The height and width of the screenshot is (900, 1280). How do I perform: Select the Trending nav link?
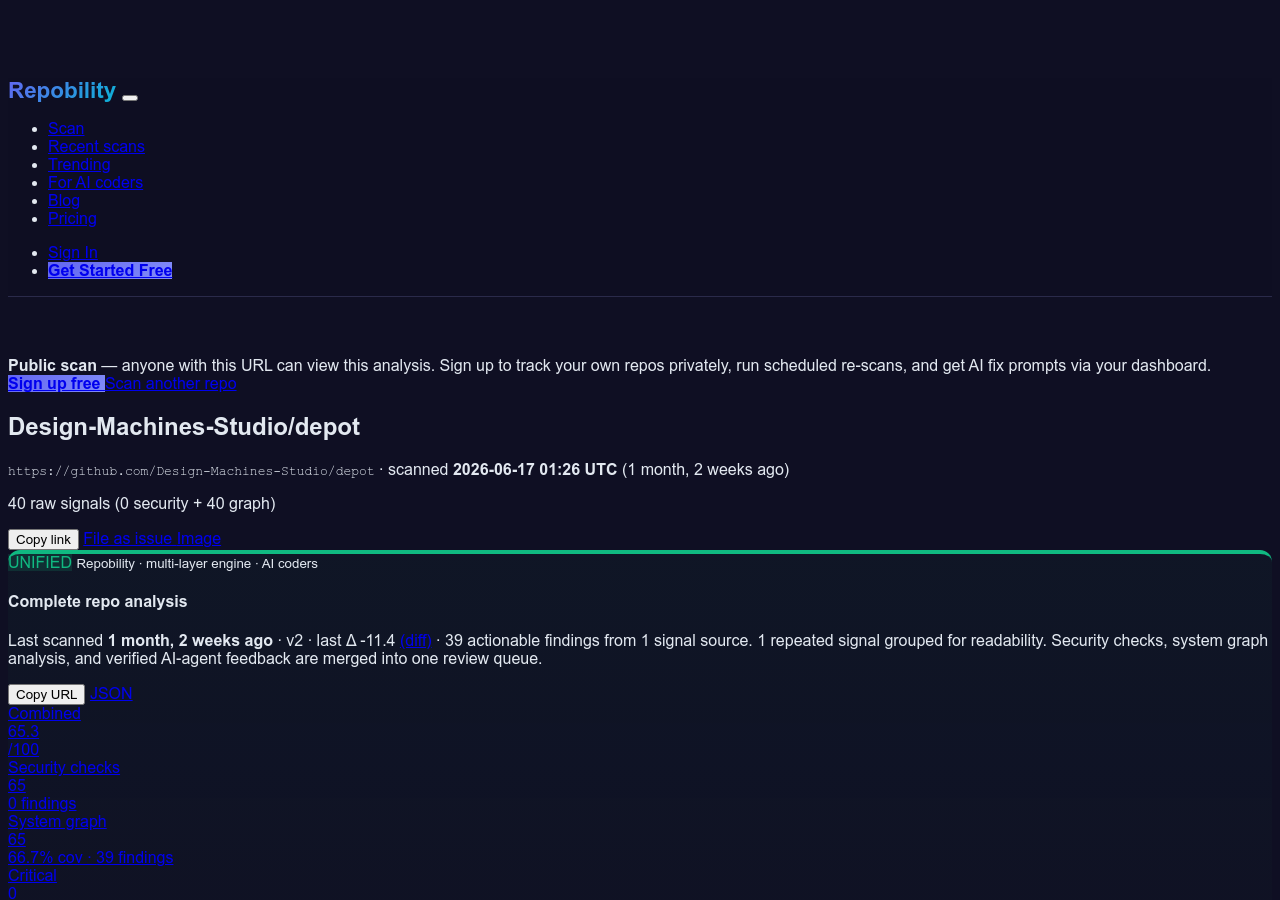(x=79, y=164)
